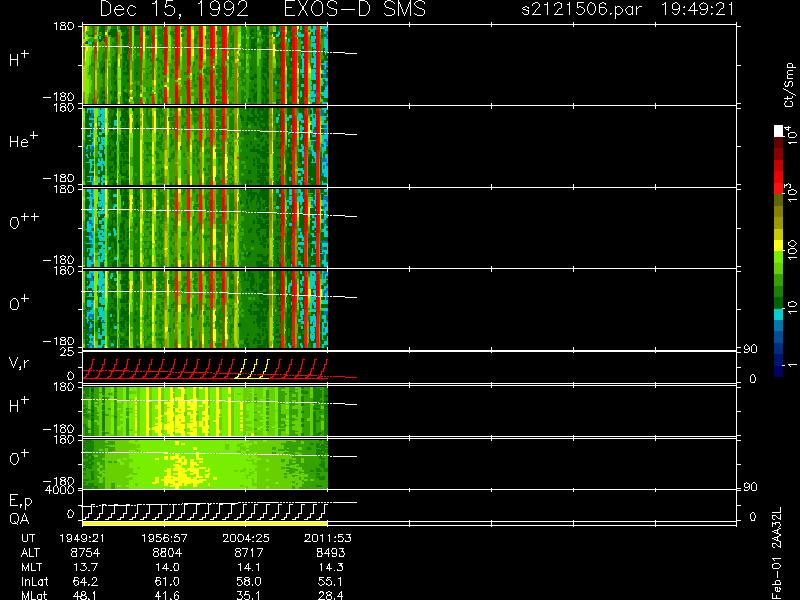
Task: Select MLT value "13.7"
Action: (85, 567)
